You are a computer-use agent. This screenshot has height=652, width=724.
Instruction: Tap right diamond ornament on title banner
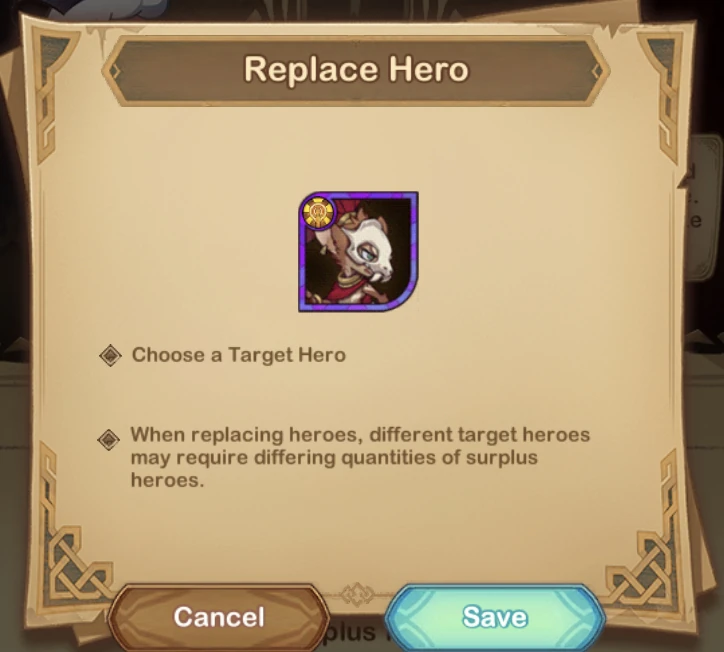pos(597,72)
